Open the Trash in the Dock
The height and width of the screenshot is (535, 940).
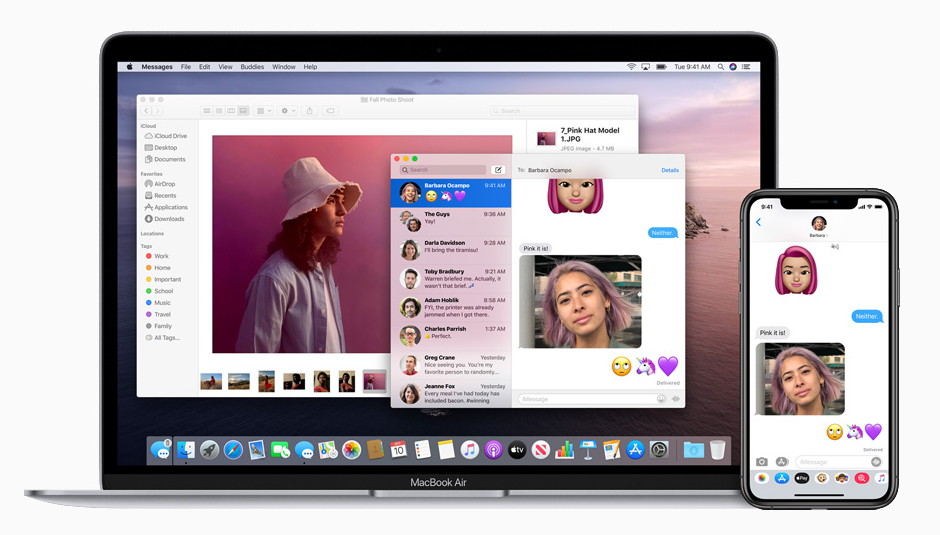coord(717,449)
